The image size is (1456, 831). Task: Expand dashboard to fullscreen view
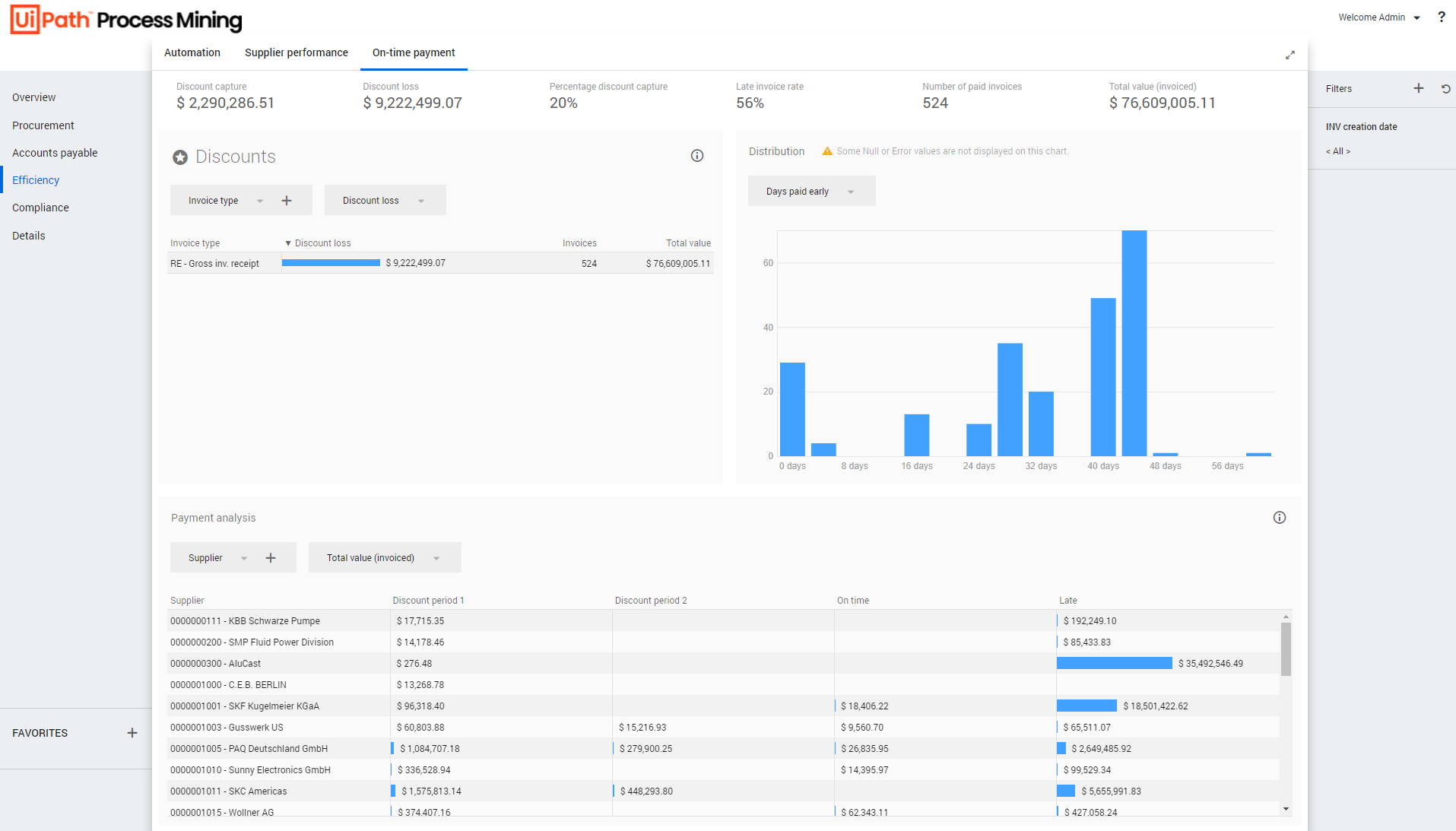click(1289, 55)
